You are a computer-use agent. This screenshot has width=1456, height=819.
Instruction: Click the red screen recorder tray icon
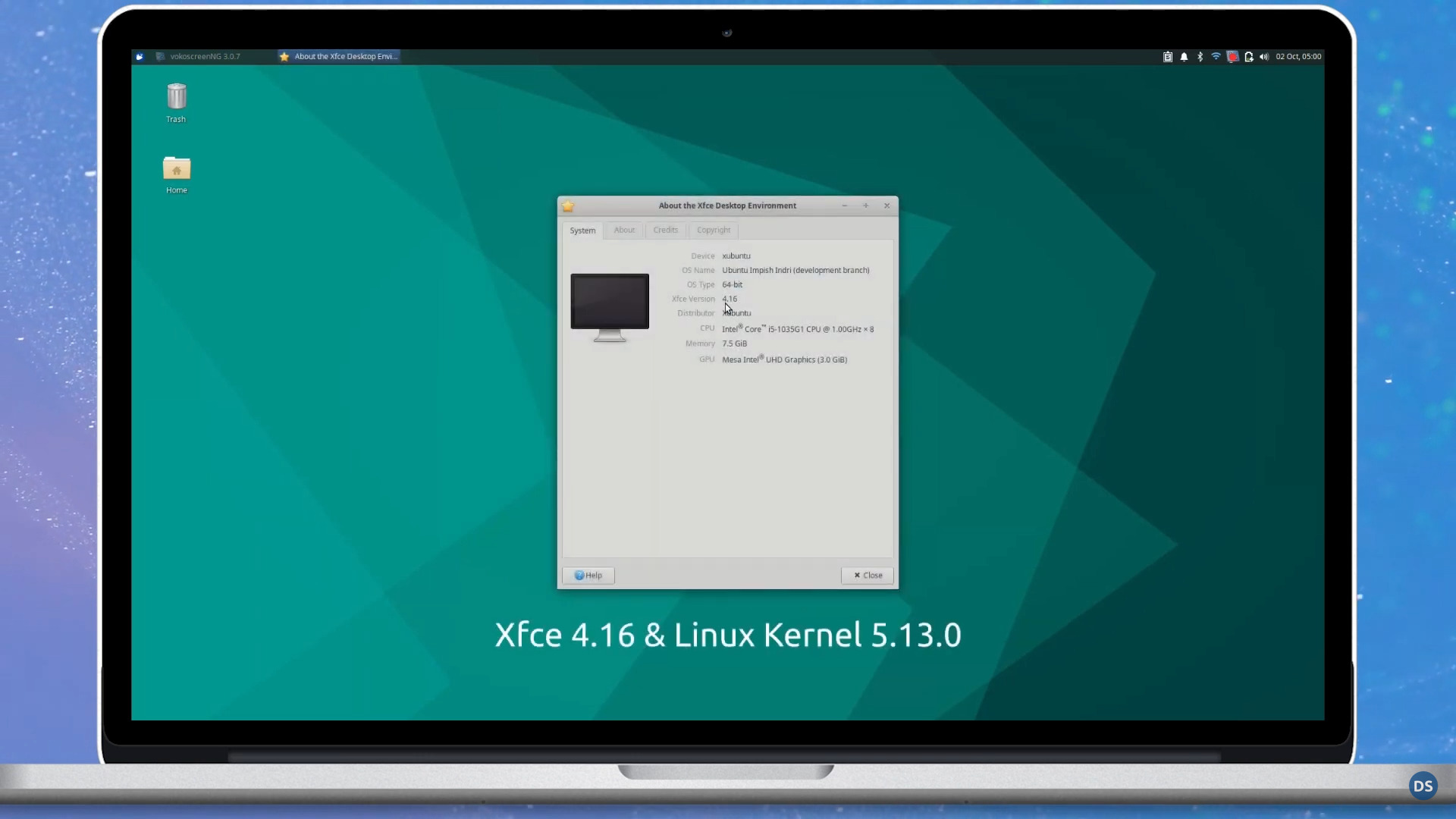pos(1232,56)
